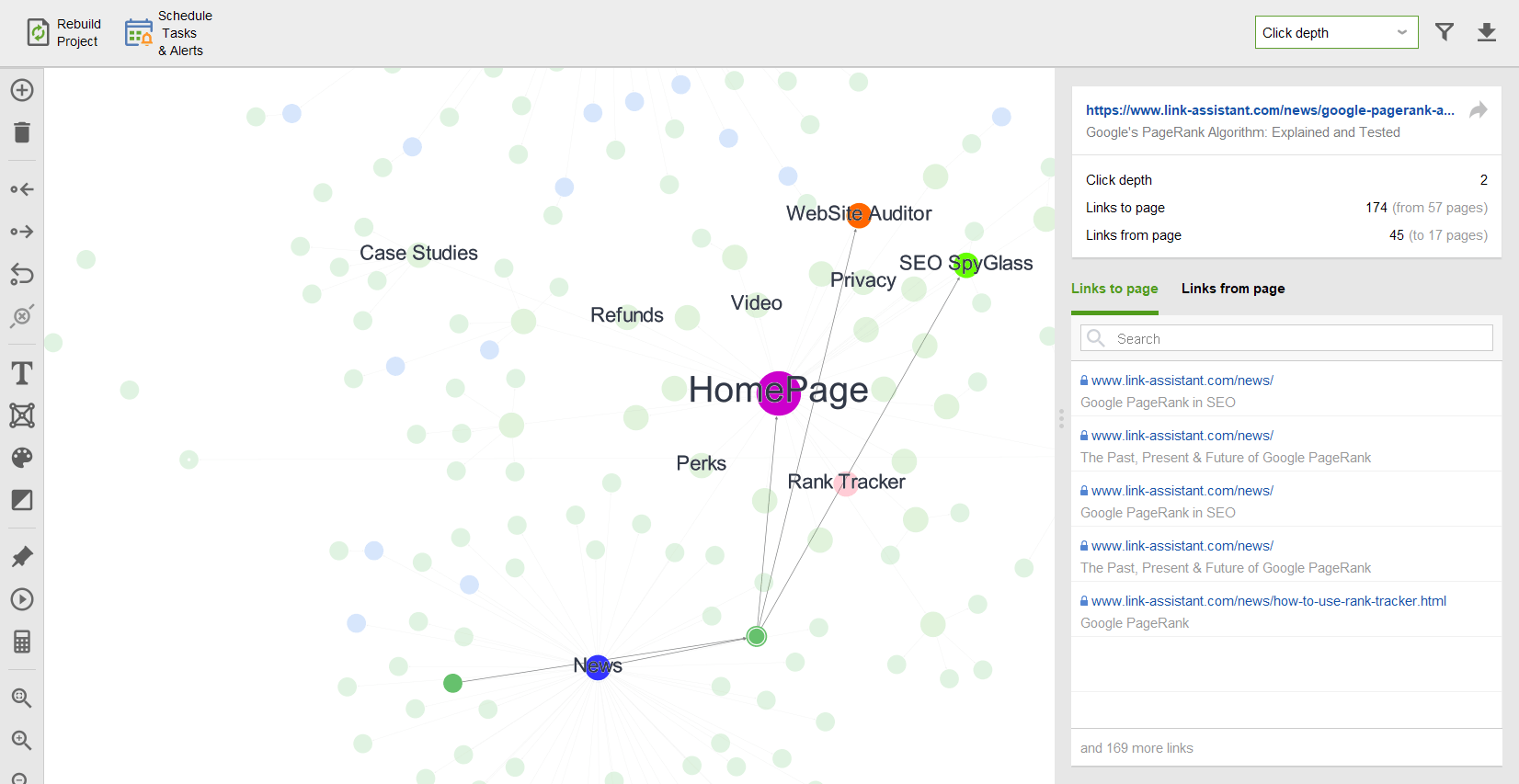Click the links Search field
The image size is (1519, 784).
click(x=1286, y=338)
